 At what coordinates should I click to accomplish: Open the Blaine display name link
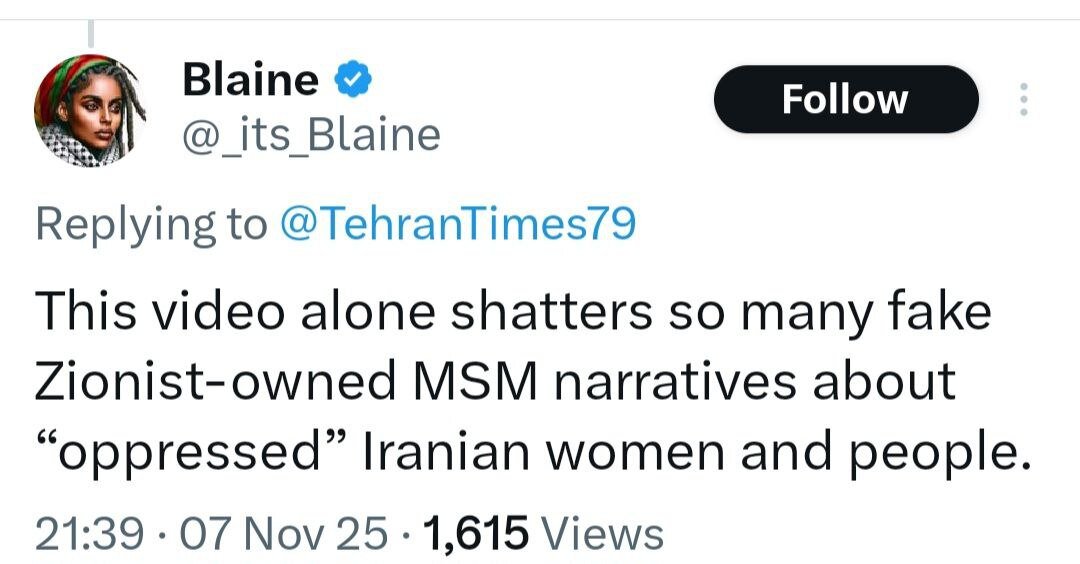coord(250,80)
